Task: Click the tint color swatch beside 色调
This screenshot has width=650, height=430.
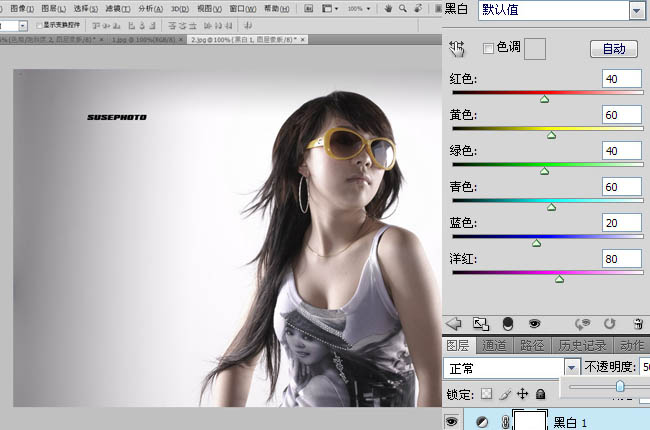Action: click(535, 48)
